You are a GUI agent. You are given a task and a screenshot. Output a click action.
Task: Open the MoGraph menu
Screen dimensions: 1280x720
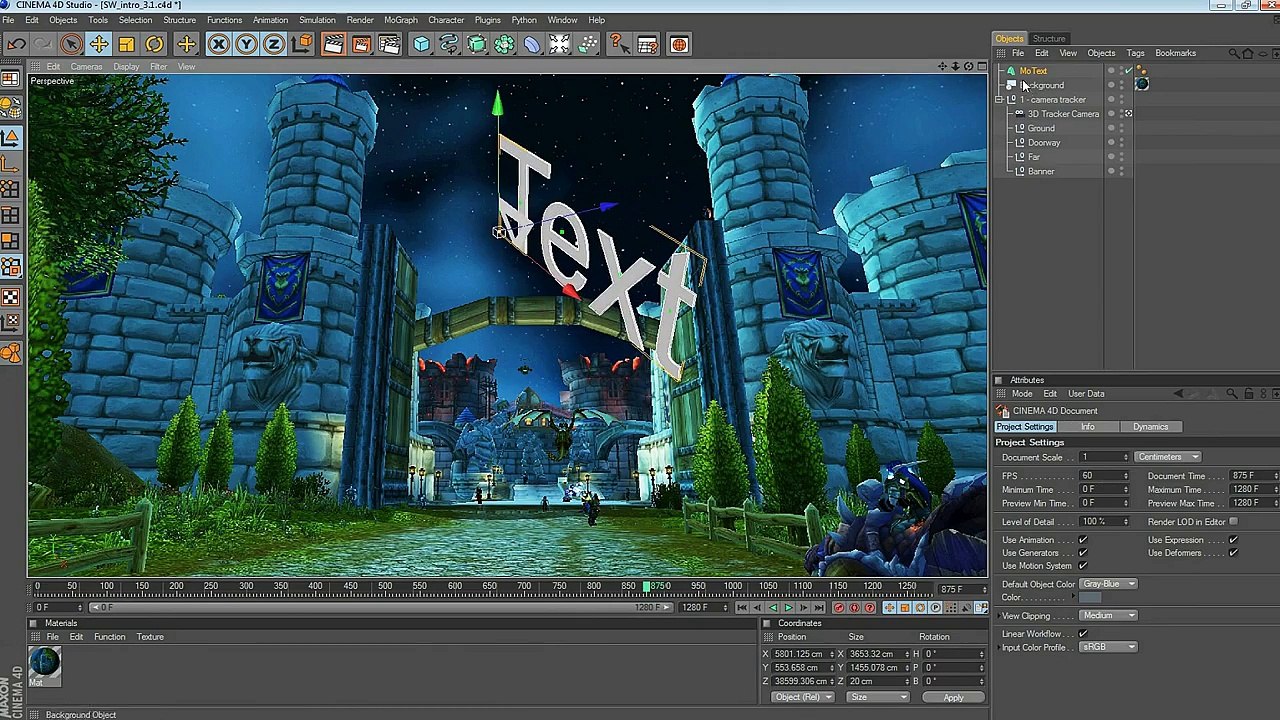point(401,20)
